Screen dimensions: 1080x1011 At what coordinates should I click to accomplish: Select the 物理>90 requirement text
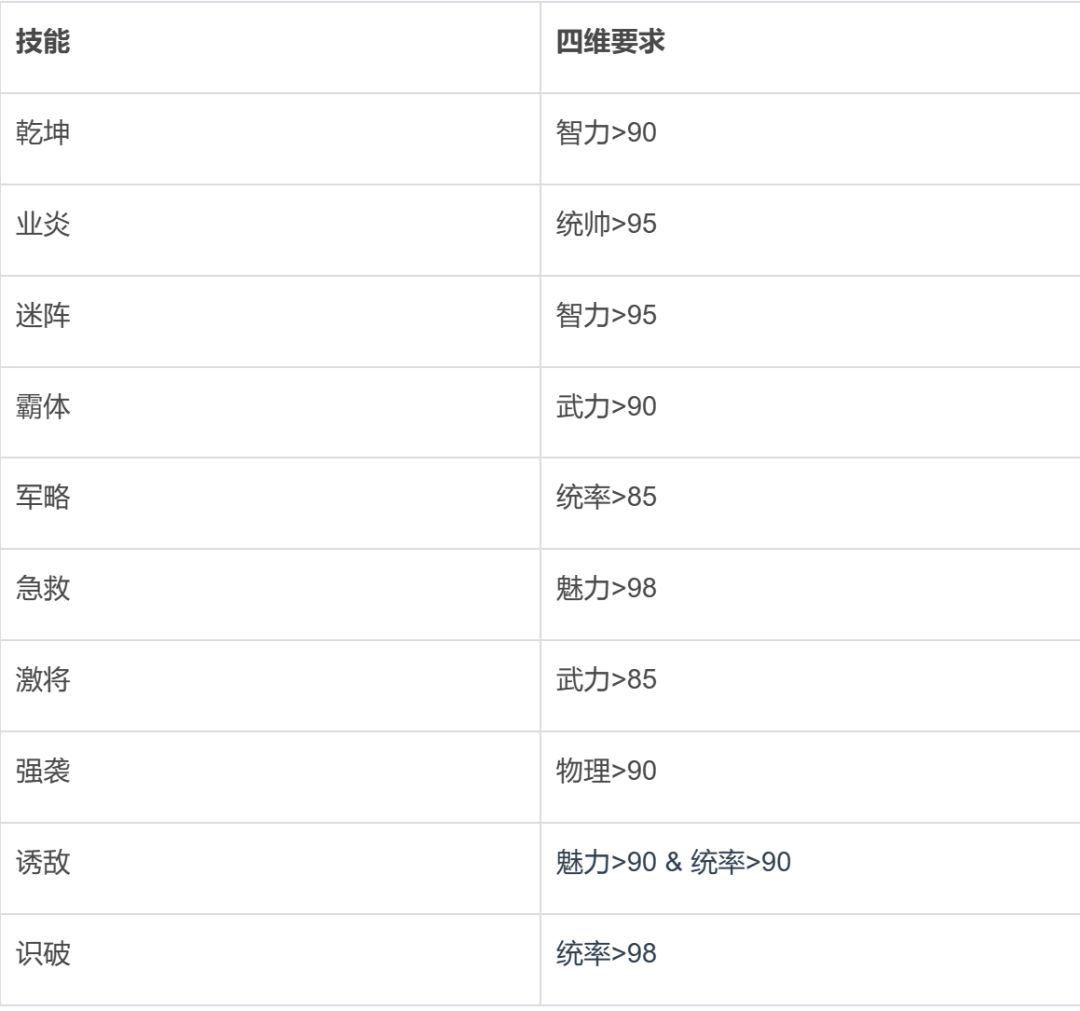[606, 772]
